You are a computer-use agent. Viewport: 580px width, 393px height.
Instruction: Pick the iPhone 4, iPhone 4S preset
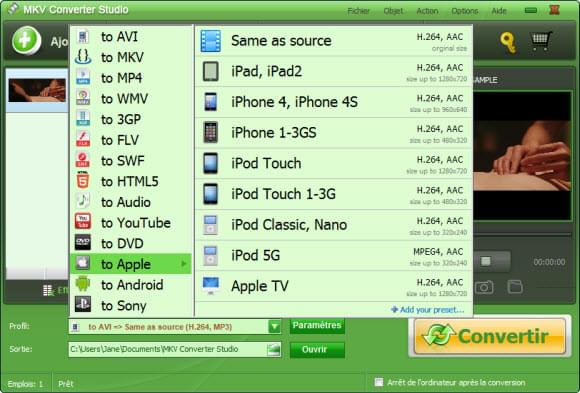pyautogui.click(x=334, y=102)
